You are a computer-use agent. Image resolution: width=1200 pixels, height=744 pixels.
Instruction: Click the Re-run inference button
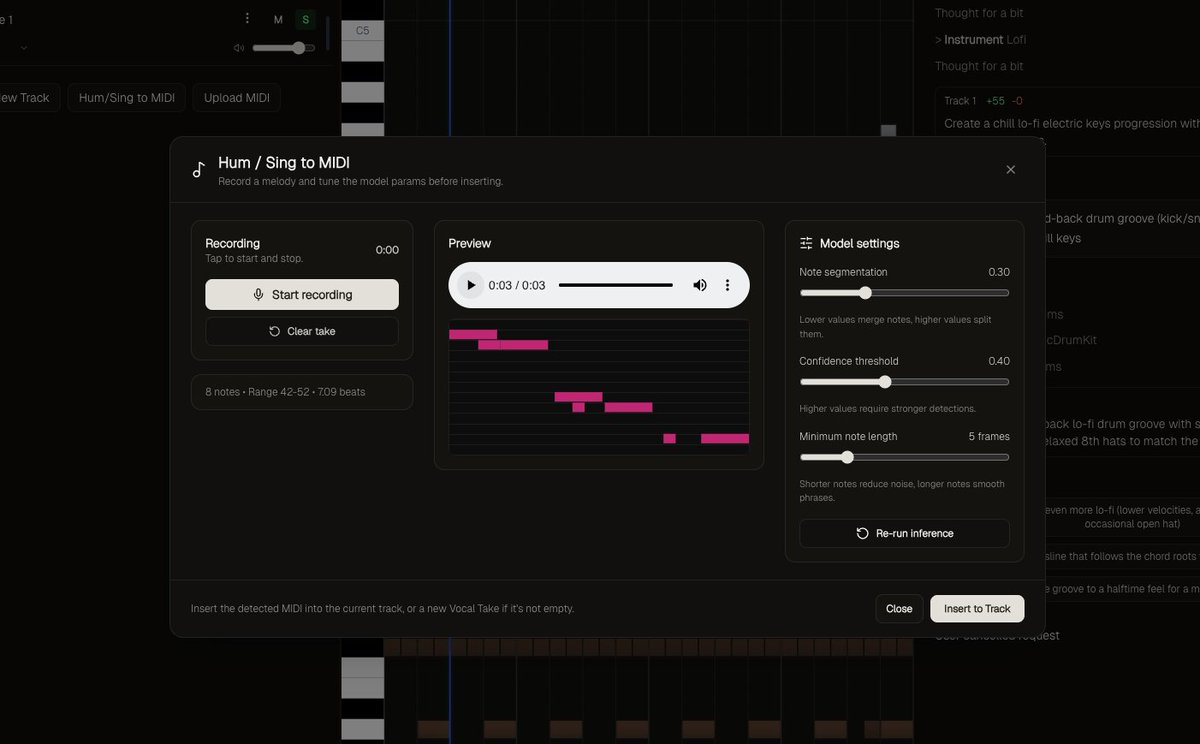point(904,533)
